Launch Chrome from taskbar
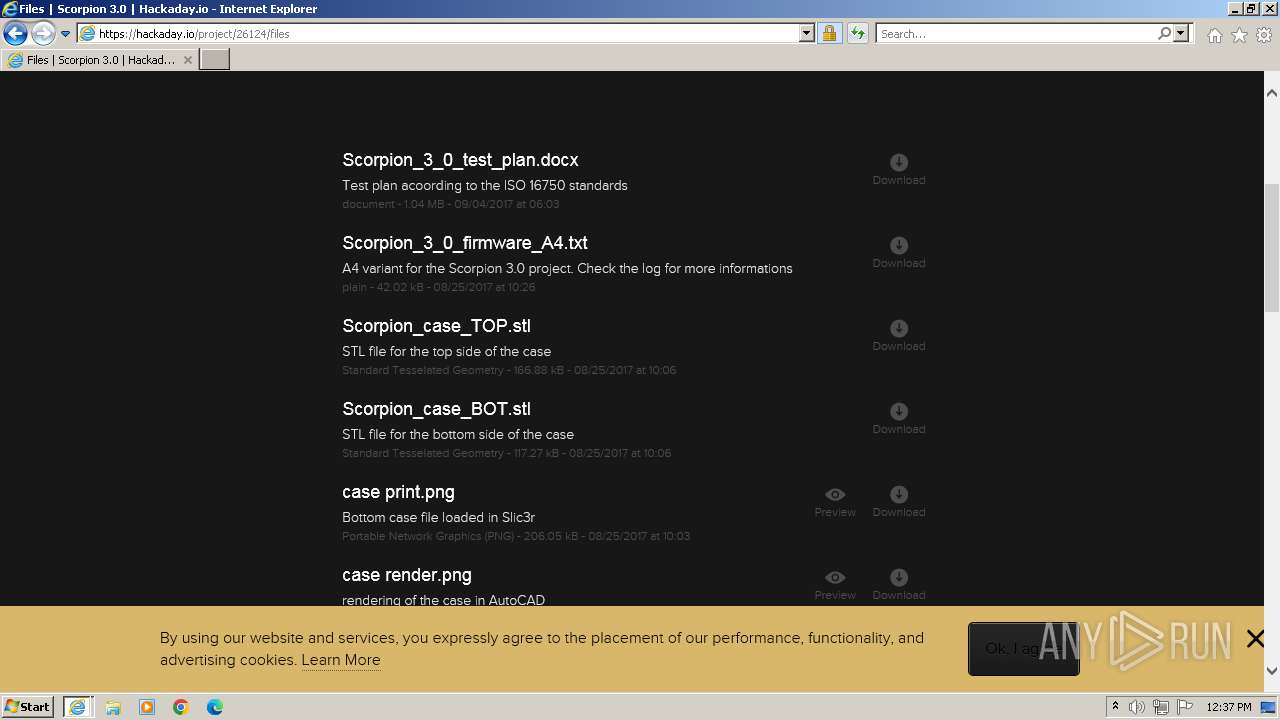 [181, 707]
